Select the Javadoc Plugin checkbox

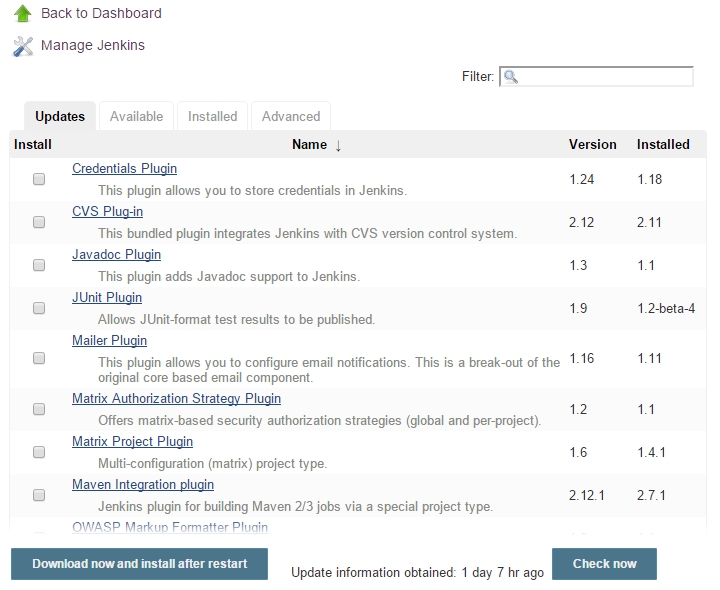click(39, 265)
